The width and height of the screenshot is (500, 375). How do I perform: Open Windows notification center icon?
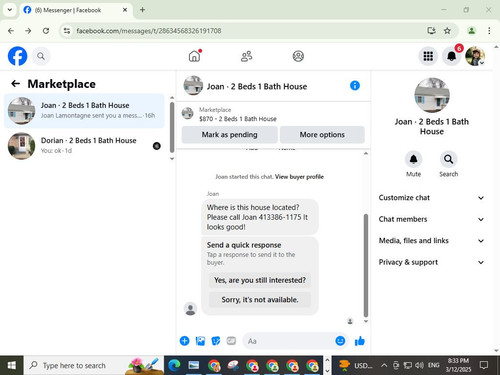click(x=483, y=365)
